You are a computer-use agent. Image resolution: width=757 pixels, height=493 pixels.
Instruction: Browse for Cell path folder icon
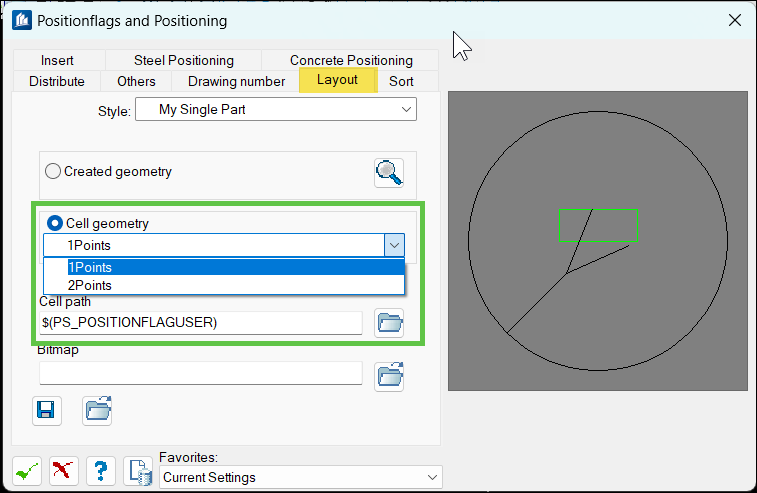point(389,323)
